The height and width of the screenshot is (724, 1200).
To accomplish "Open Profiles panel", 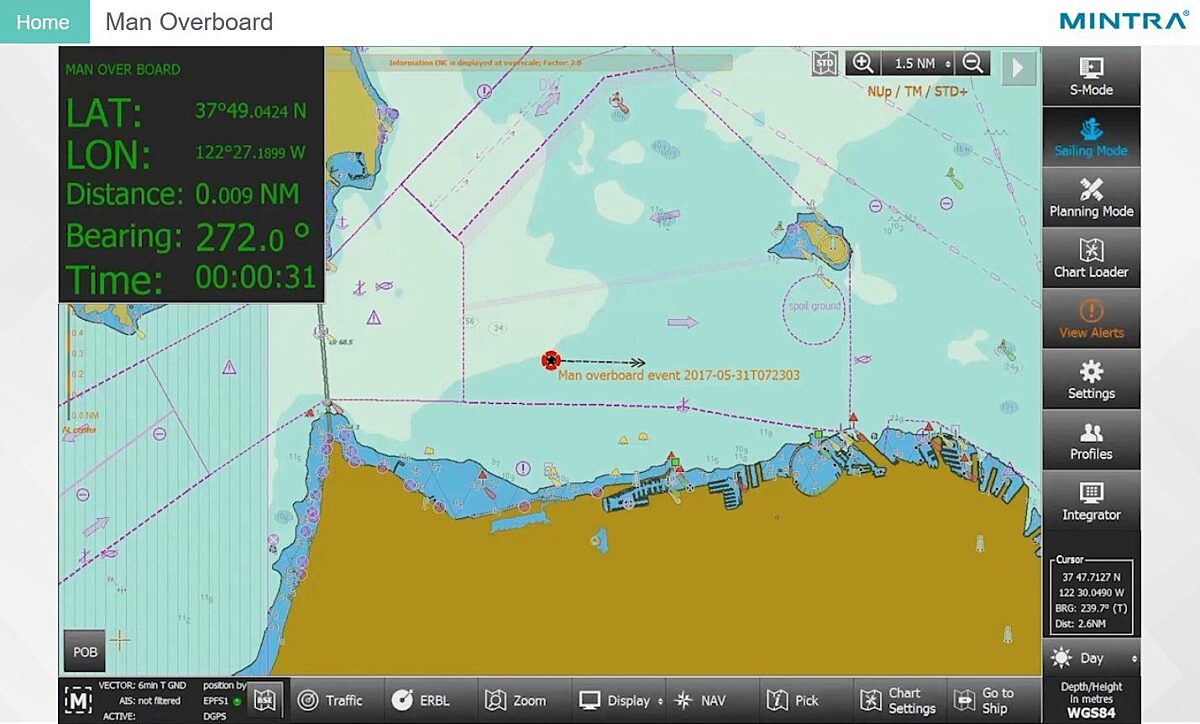I will 1091,440.
